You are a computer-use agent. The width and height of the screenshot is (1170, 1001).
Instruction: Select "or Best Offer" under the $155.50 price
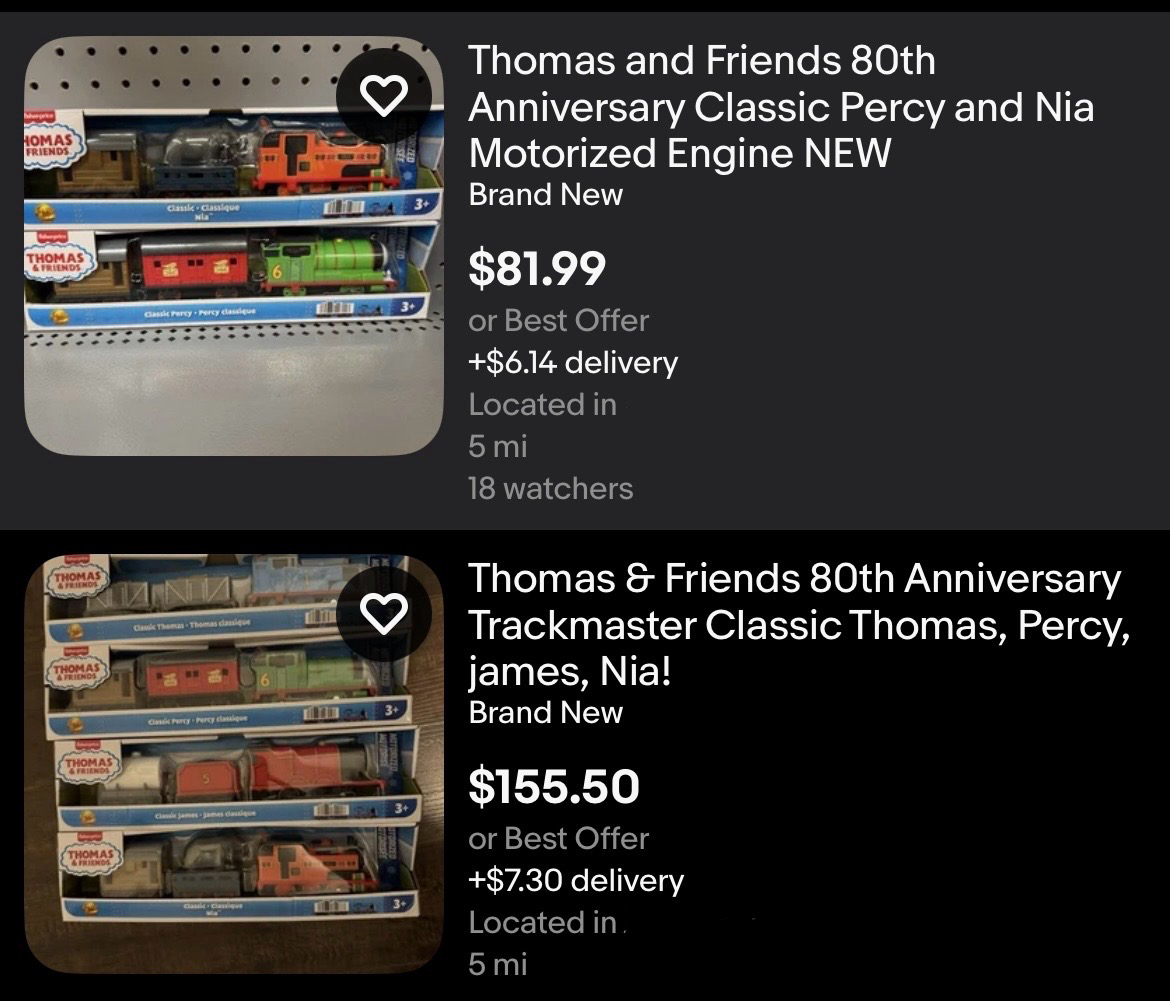click(x=558, y=838)
